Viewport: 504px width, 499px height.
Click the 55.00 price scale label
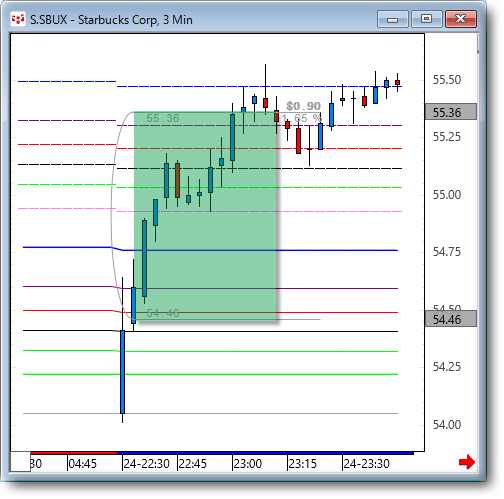click(x=447, y=194)
